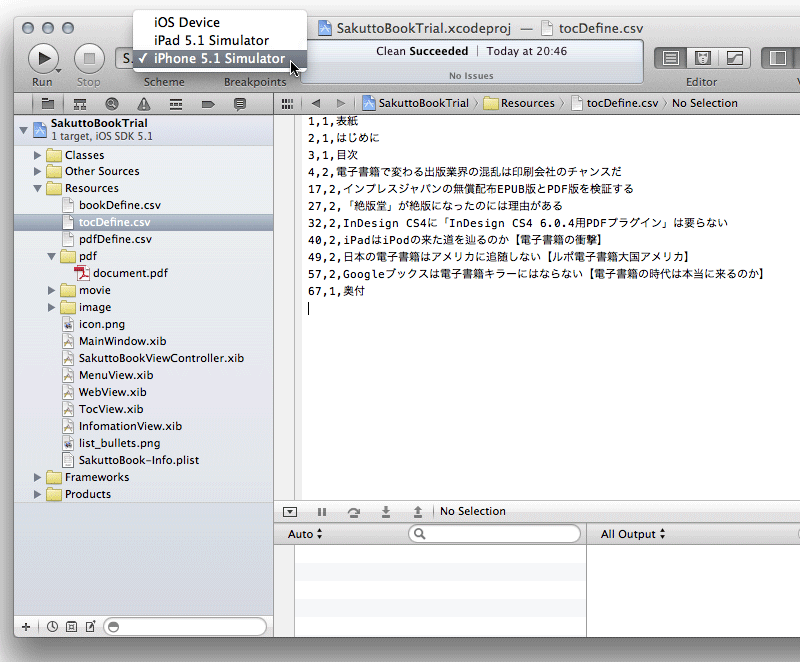This screenshot has width=800, height=662.
Task: Click tocDefine.csv in jump bar
Action: [615, 103]
